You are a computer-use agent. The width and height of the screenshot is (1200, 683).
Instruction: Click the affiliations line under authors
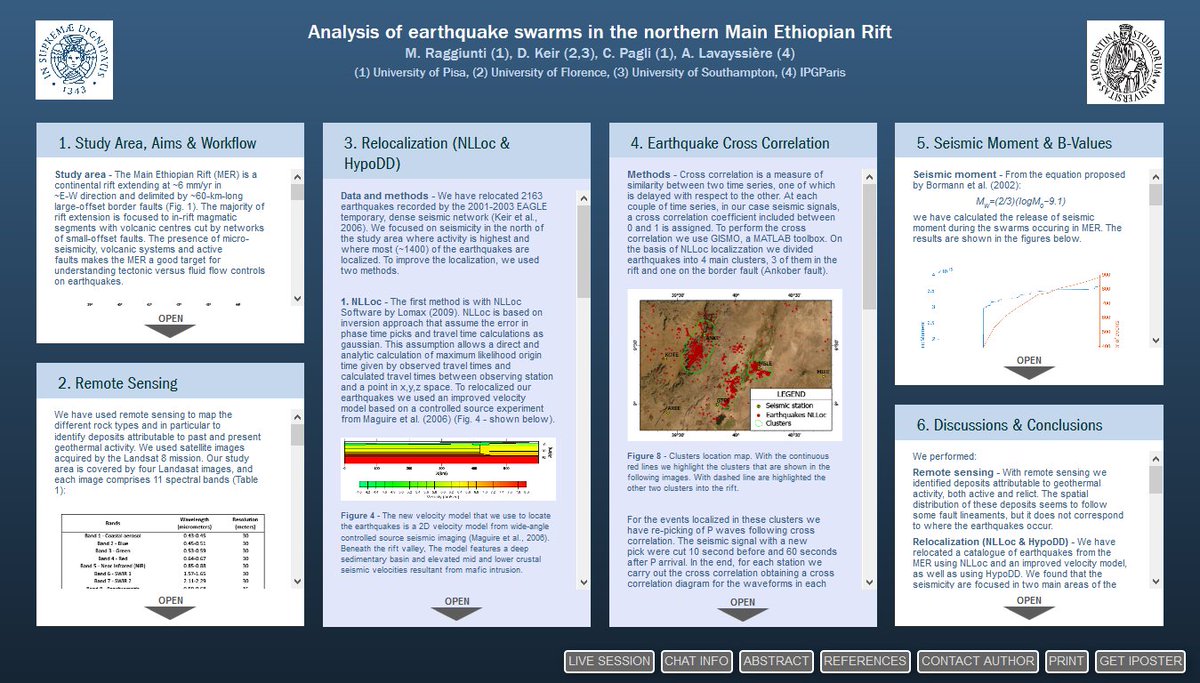(600, 73)
